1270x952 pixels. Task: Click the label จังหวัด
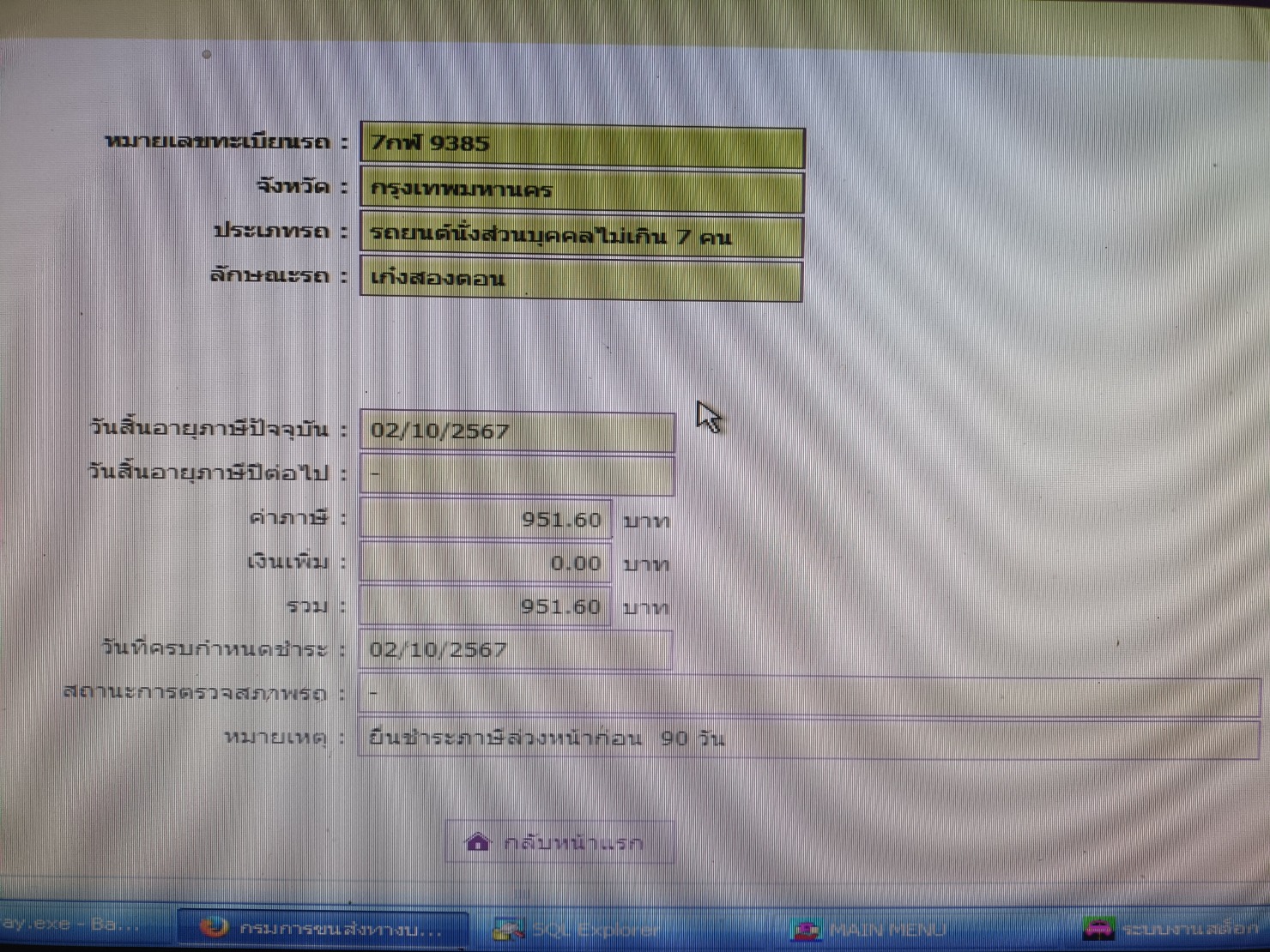(x=293, y=186)
